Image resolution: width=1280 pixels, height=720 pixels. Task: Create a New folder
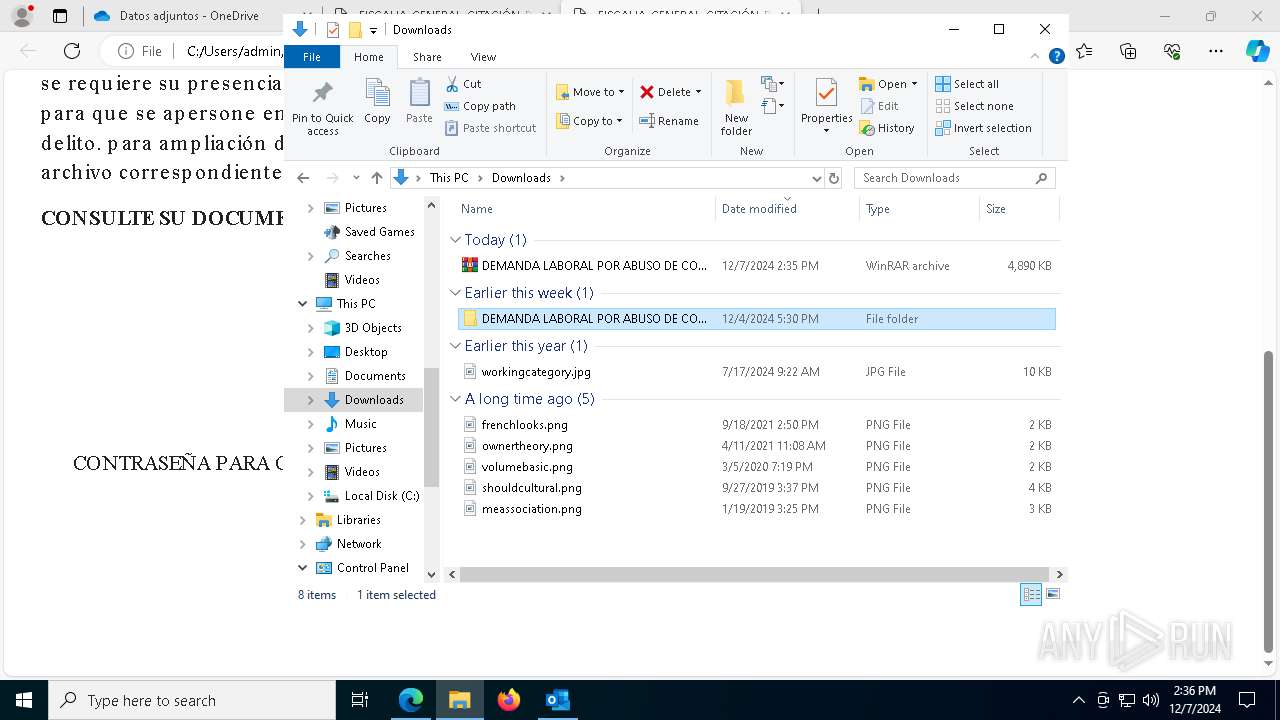736,107
